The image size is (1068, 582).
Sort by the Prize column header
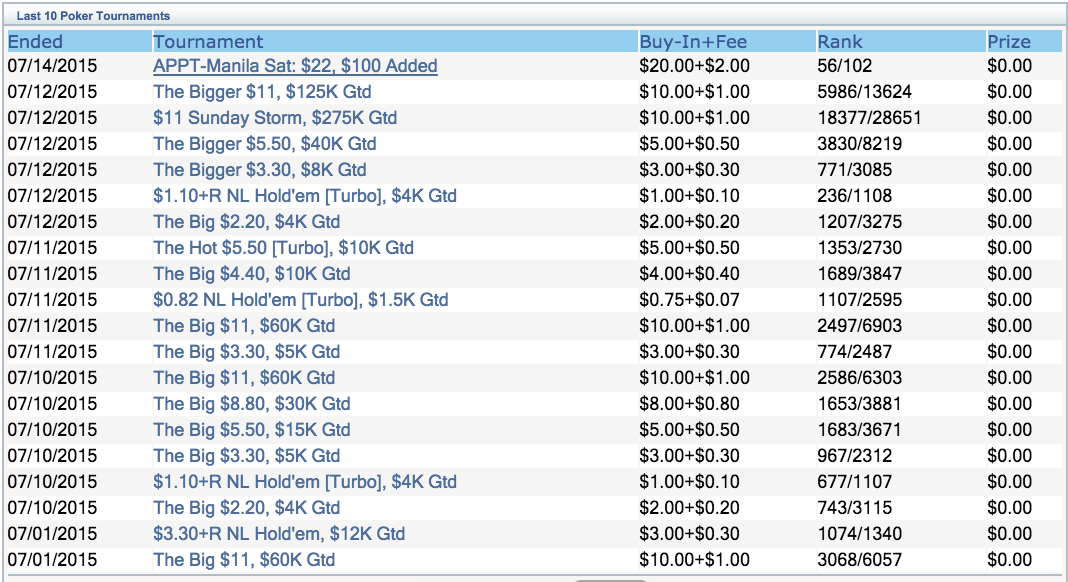click(x=1009, y=41)
